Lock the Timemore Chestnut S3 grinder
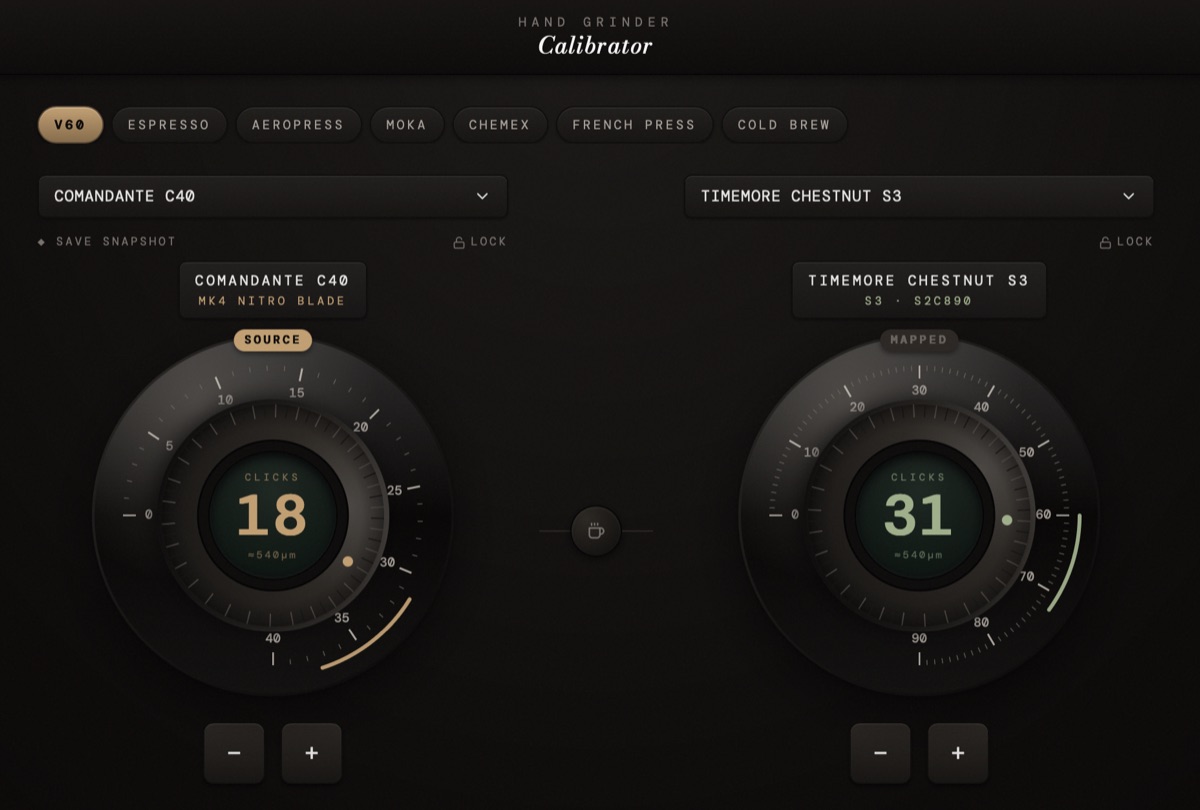This screenshot has width=1200, height=810. (x=1126, y=241)
